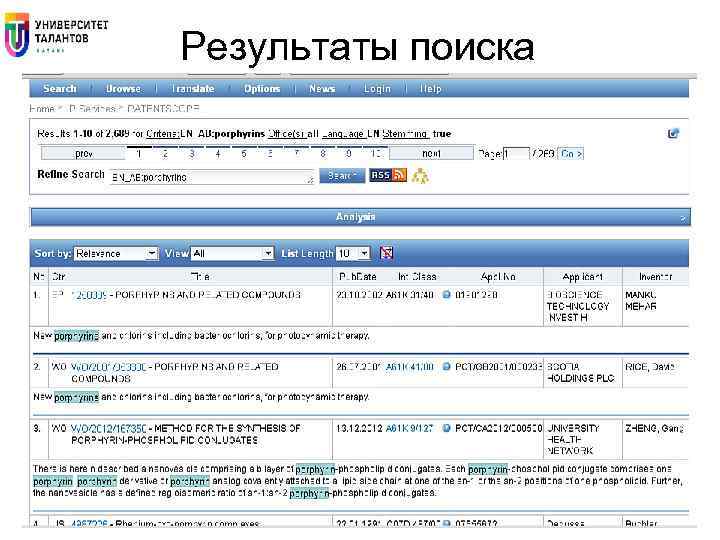Image resolution: width=720 pixels, height=540 pixels.
Task: Click the Language link in results summary
Action: point(344,134)
